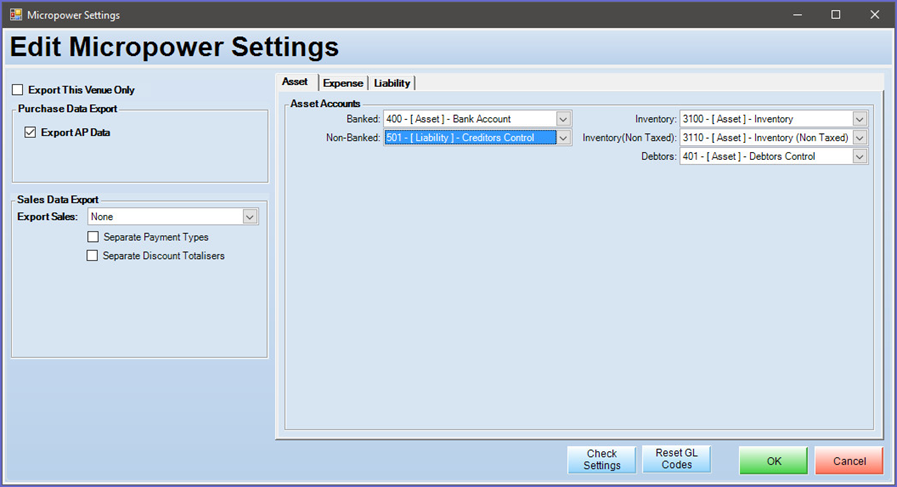Click the Export This Venue Only label
897x487 pixels.
[81, 90]
